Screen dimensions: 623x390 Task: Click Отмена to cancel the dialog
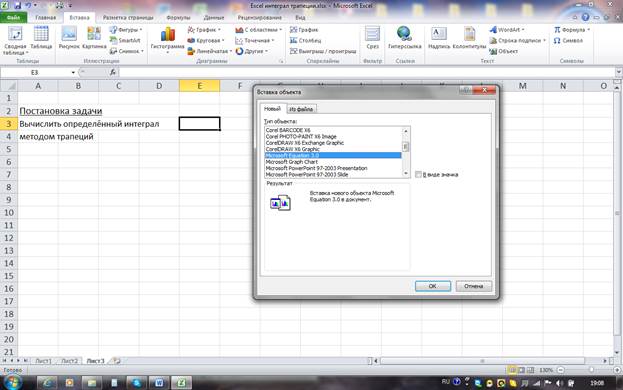click(474, 286)
